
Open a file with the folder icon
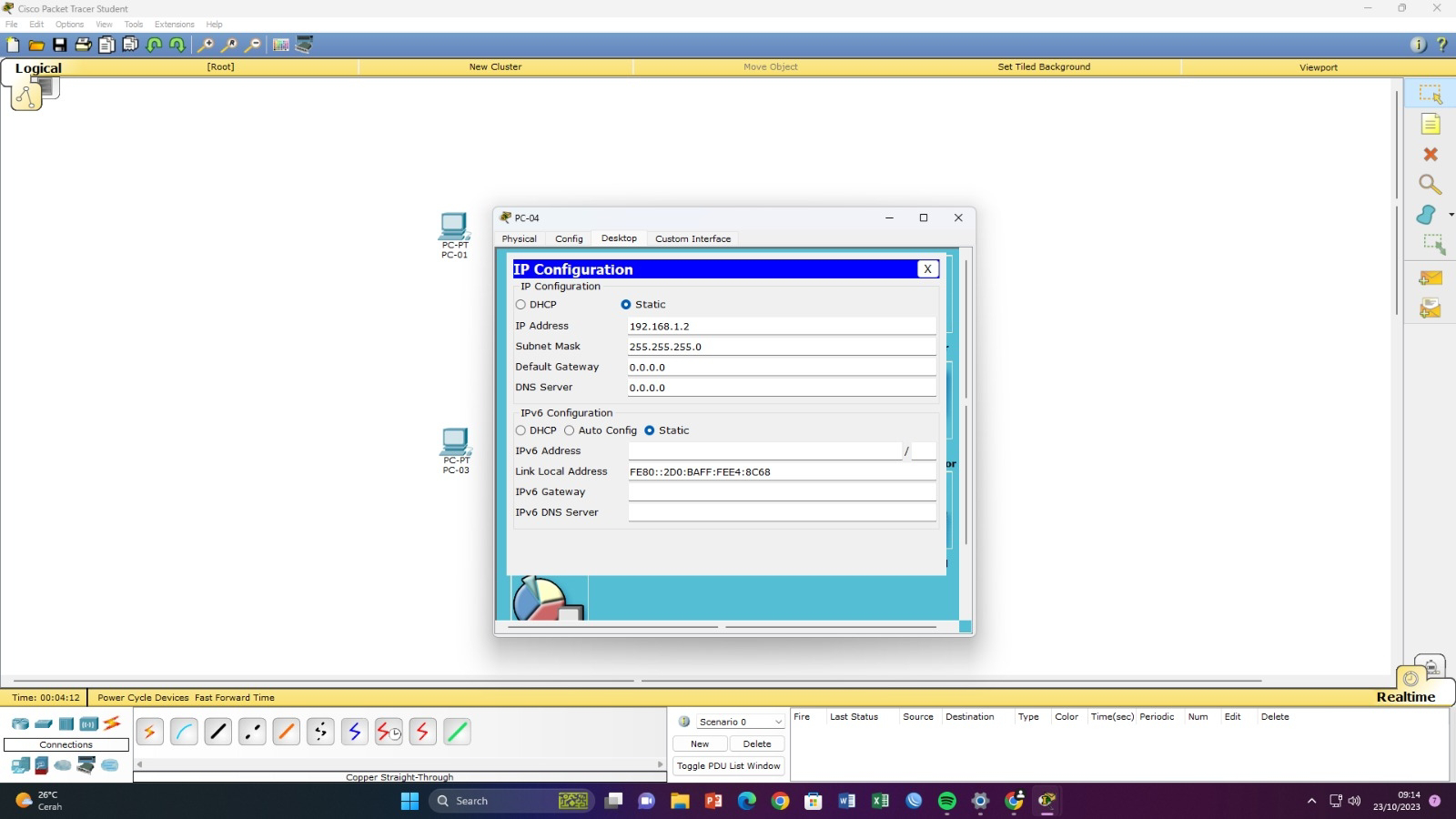point(36,45)
